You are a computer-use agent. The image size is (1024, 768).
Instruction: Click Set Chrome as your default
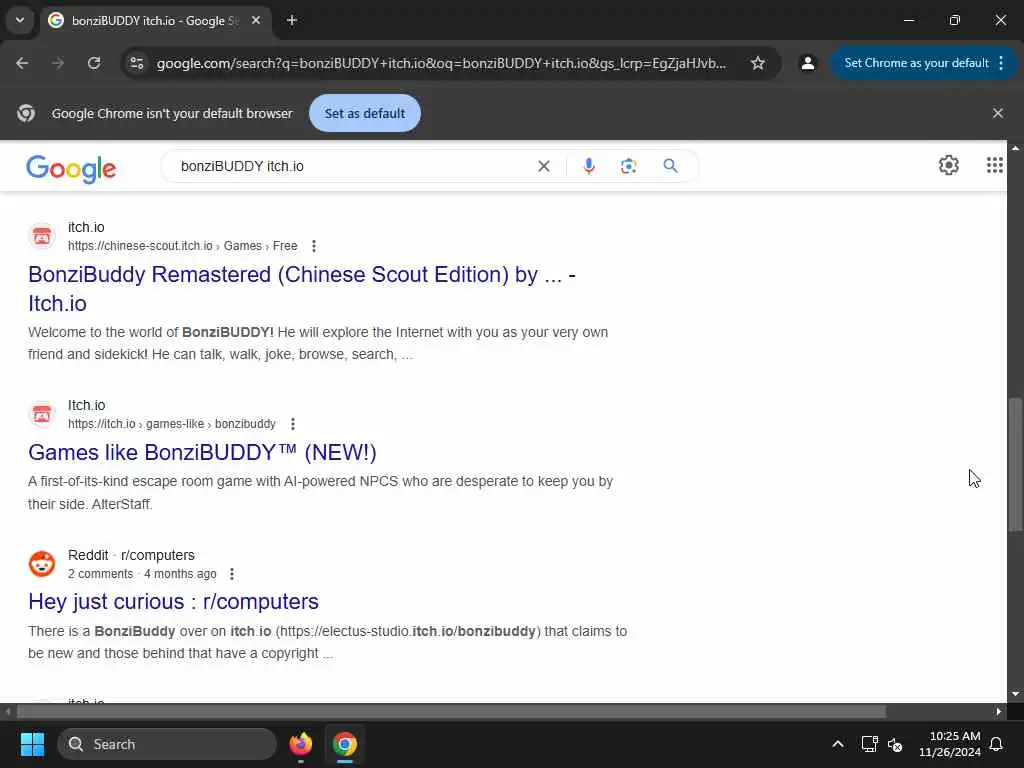[916, 63]
